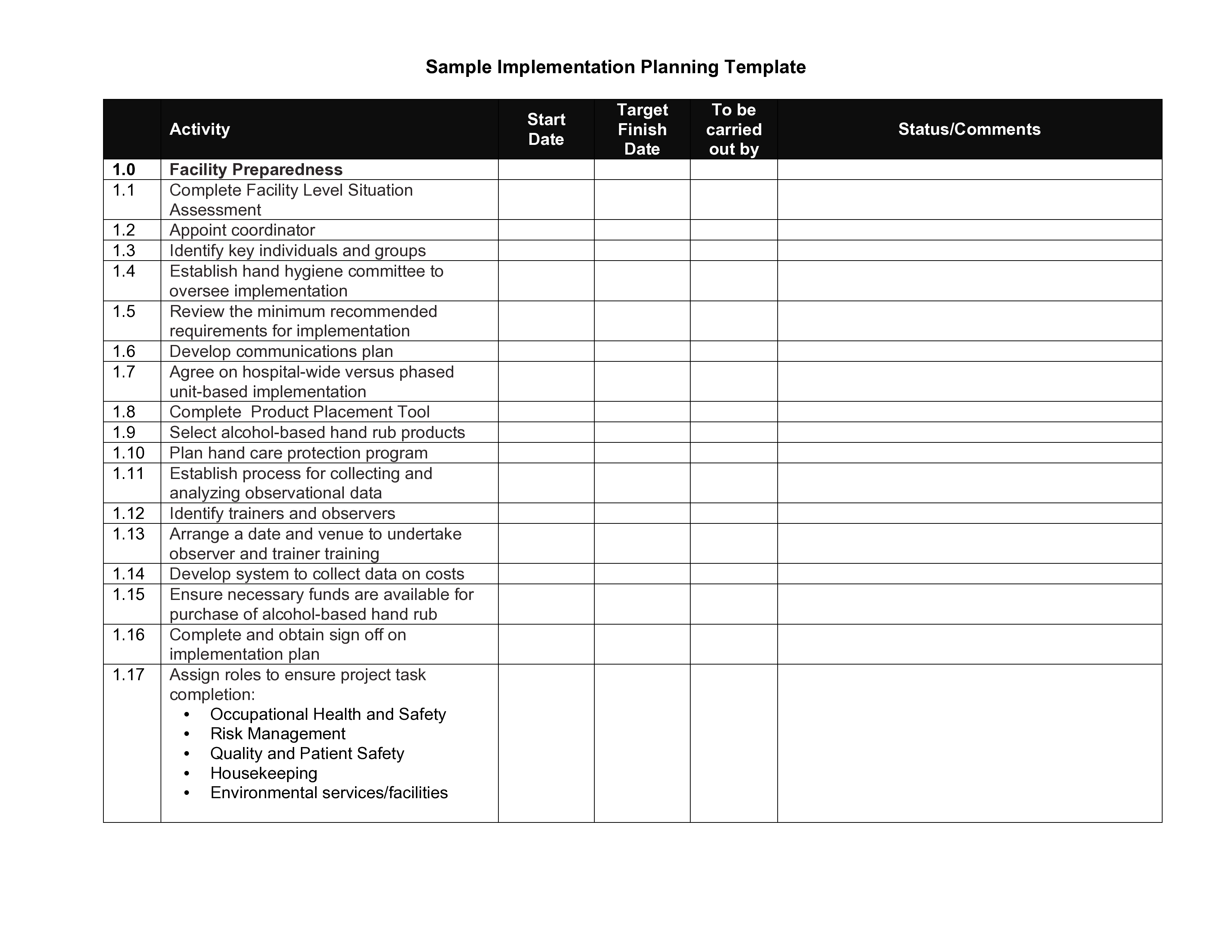This screenshot has width=1232, height=952.
Task: Click the 'Start Date' column header
Action: click(546, 129)
